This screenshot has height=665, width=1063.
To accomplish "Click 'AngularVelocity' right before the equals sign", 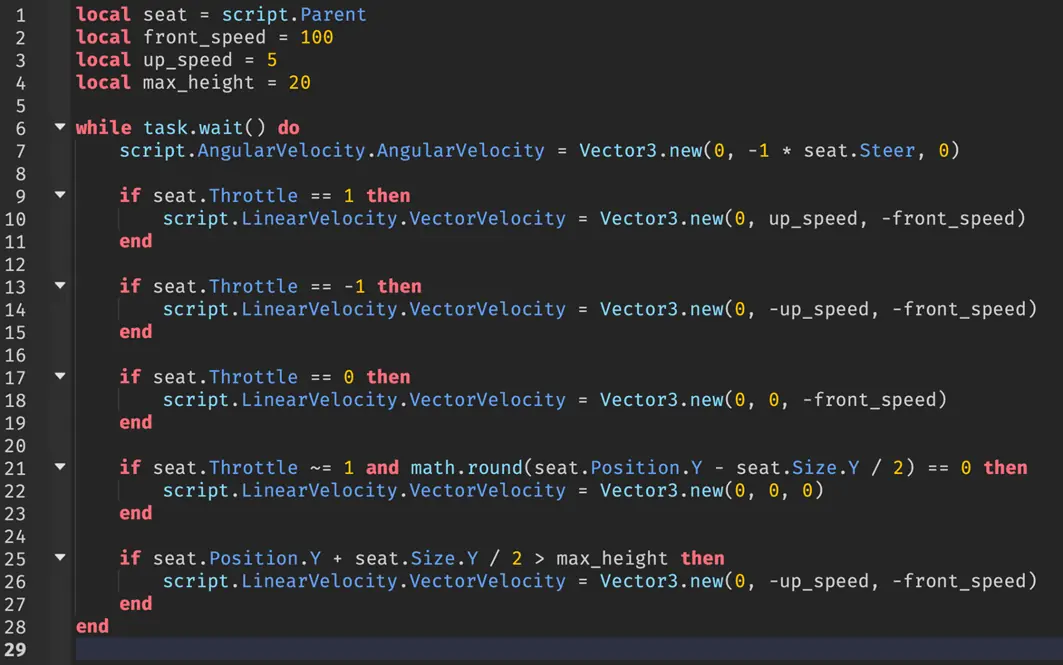I will tap(460, 150).
